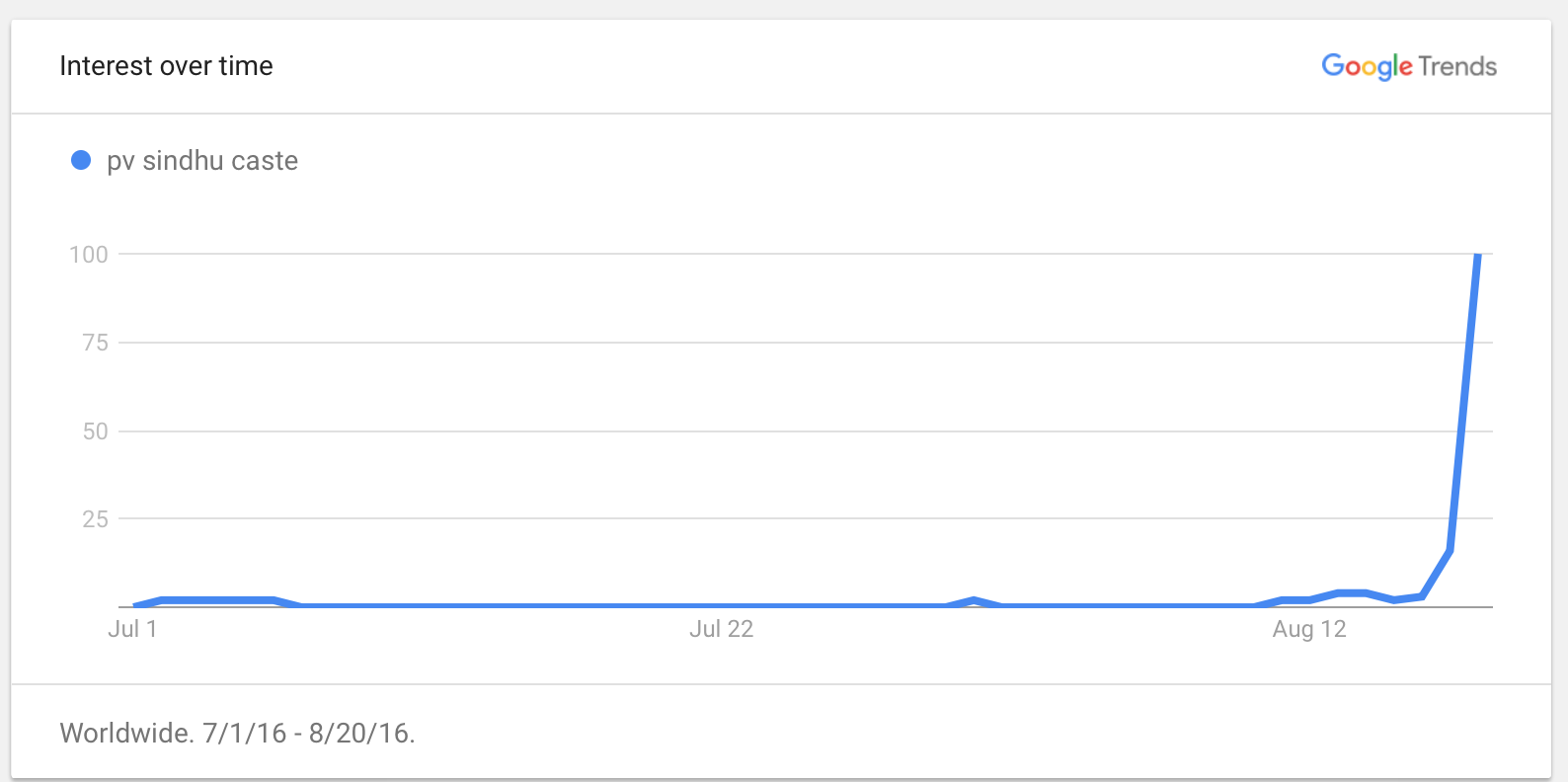Click the 'Jul 1' x-axis label
The width and height of the screenshot is (1568, 782).
pyautogui.click(x=132, y=629)
